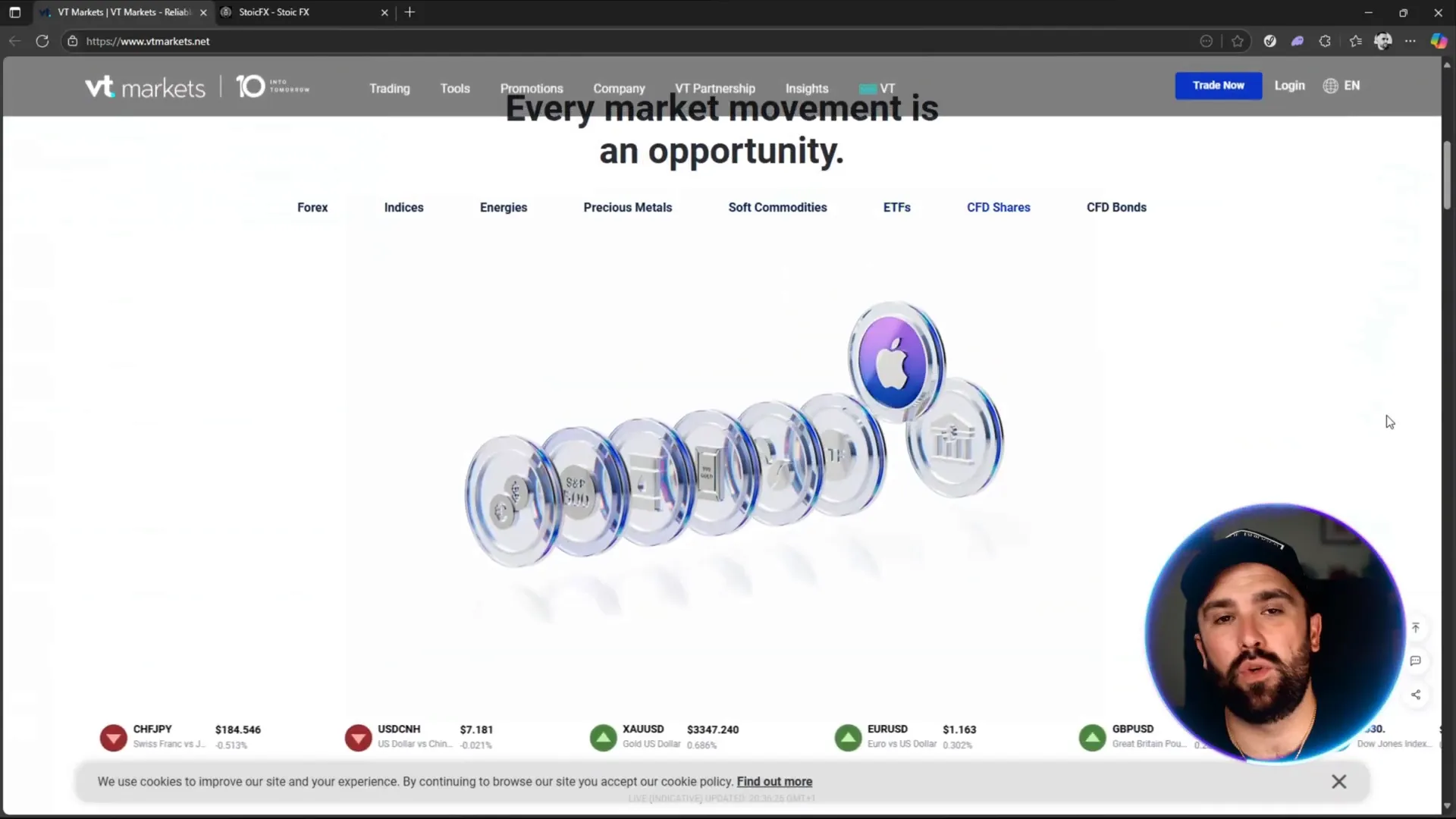The image size is (1456, 819).
Task: Open the Promotions menu
Action: (532, 88)
